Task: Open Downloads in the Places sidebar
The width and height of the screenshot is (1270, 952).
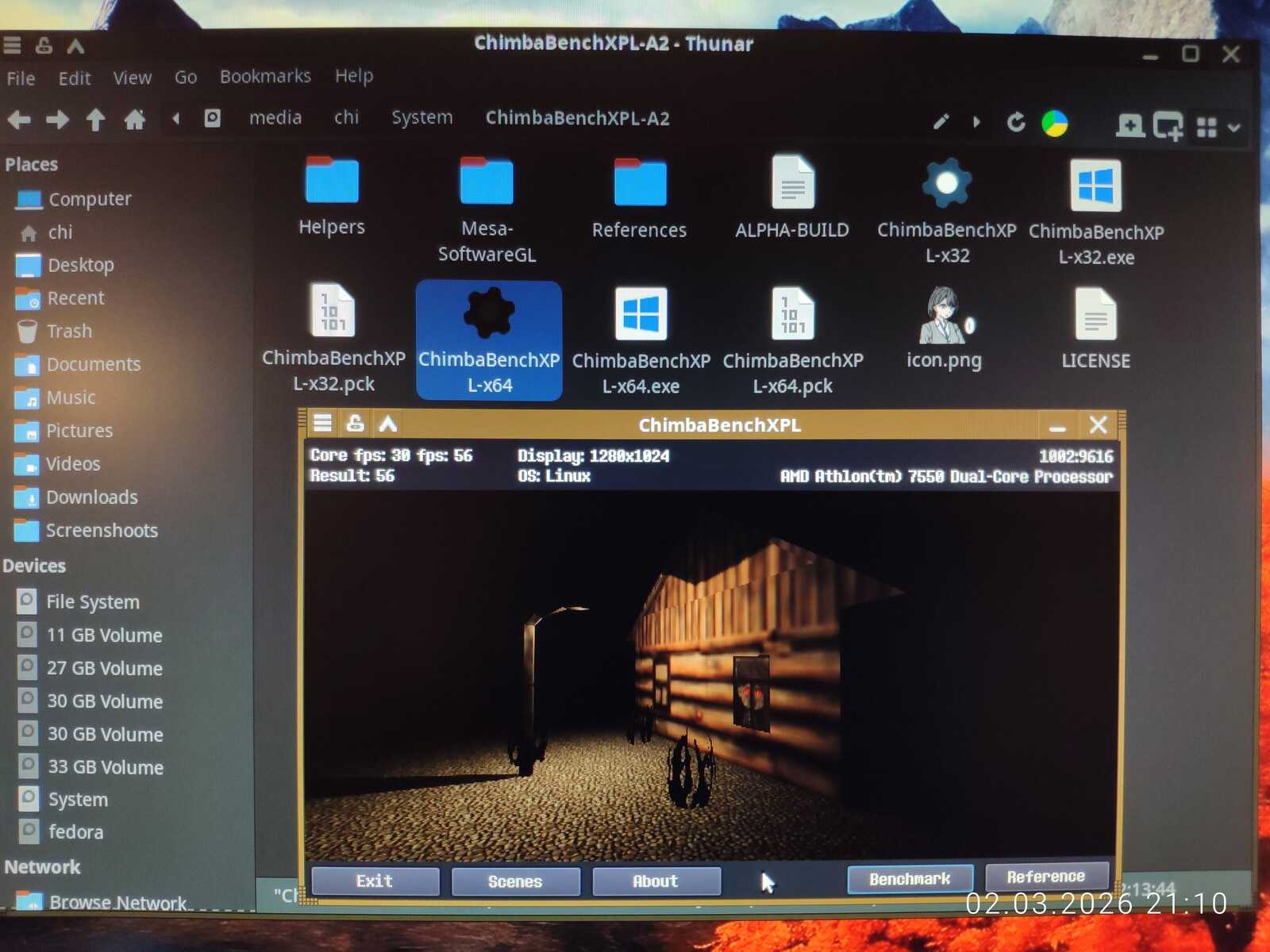Action: coord(77,497)
